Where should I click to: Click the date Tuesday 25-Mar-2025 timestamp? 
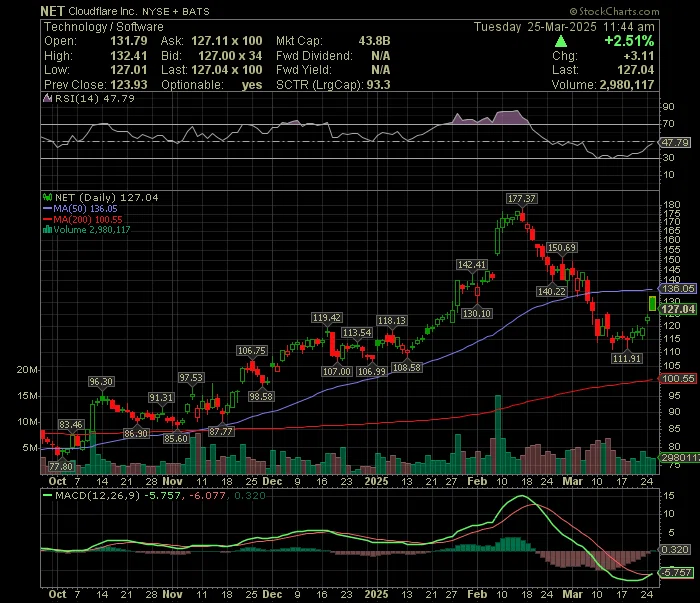coord(564,27)
